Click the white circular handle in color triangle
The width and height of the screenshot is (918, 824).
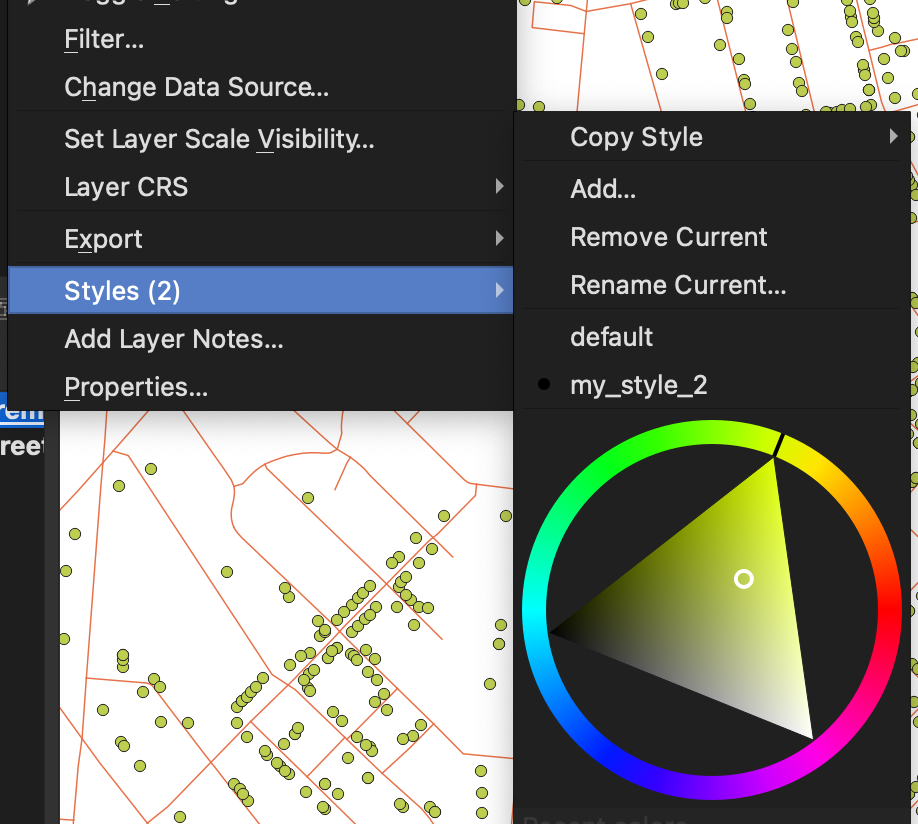[x=743, y=579]
